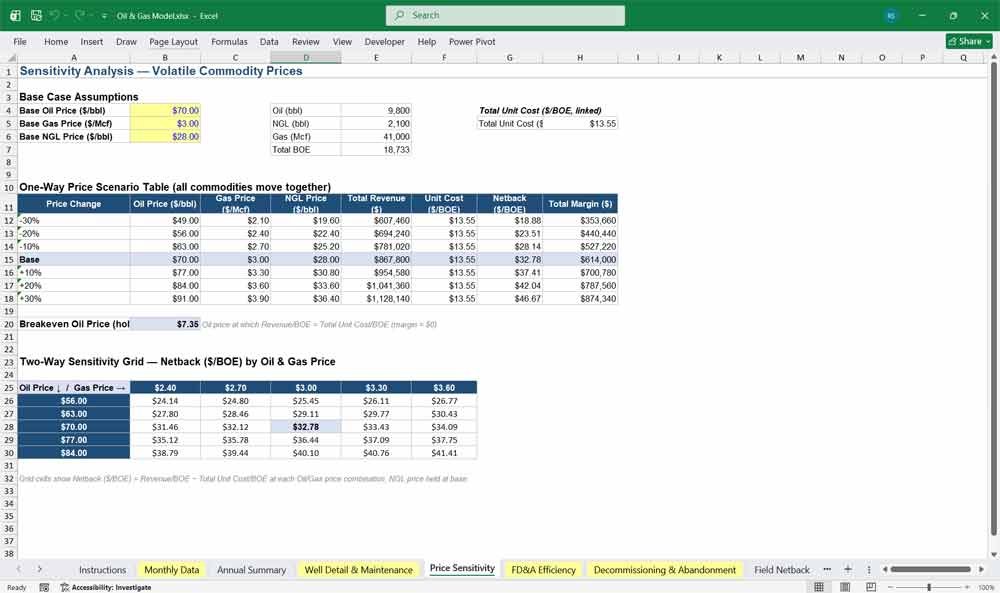Open the Page Layout ribbon tab

pos(173,41)
